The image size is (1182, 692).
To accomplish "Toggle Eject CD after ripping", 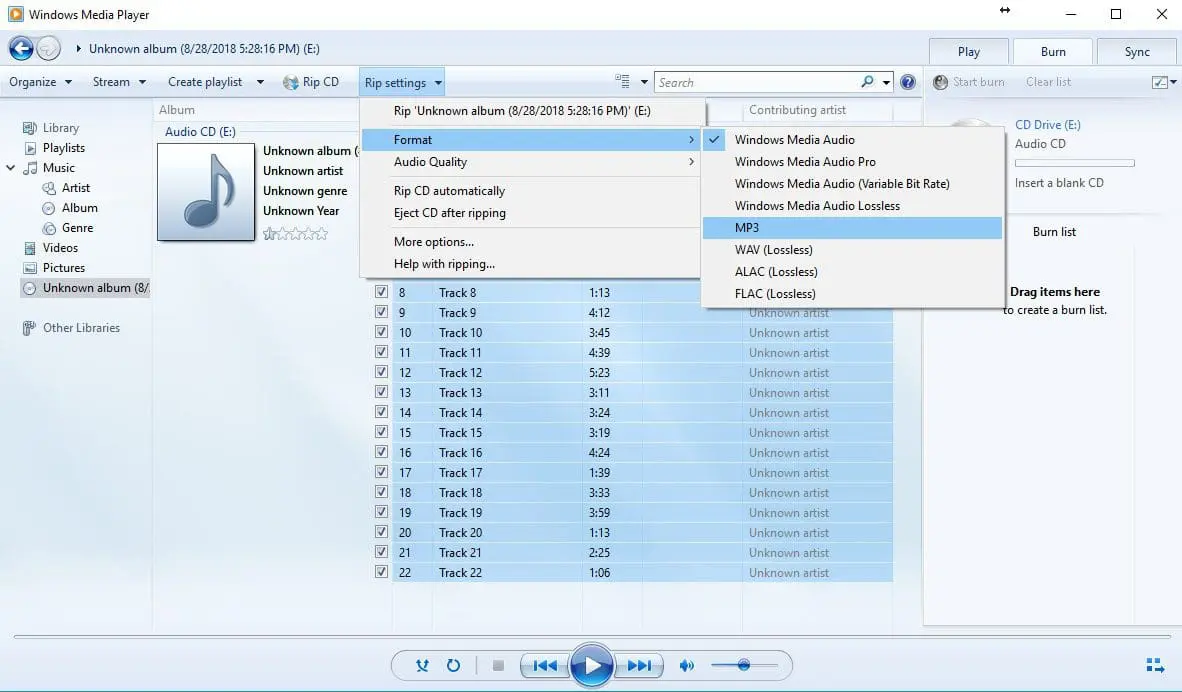I will [530, 213].
